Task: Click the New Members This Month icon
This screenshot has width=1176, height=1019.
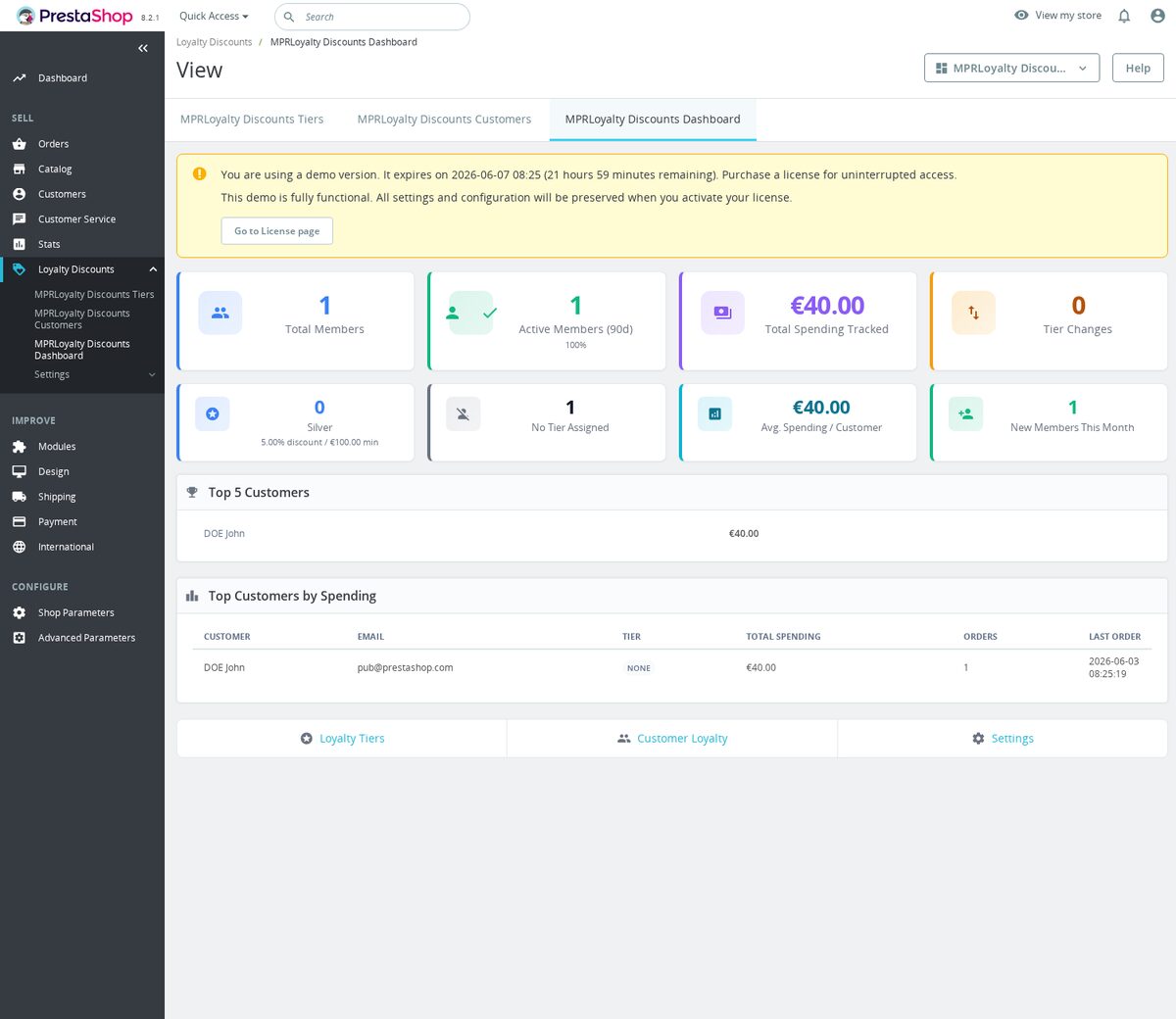Action: point(965,414)
